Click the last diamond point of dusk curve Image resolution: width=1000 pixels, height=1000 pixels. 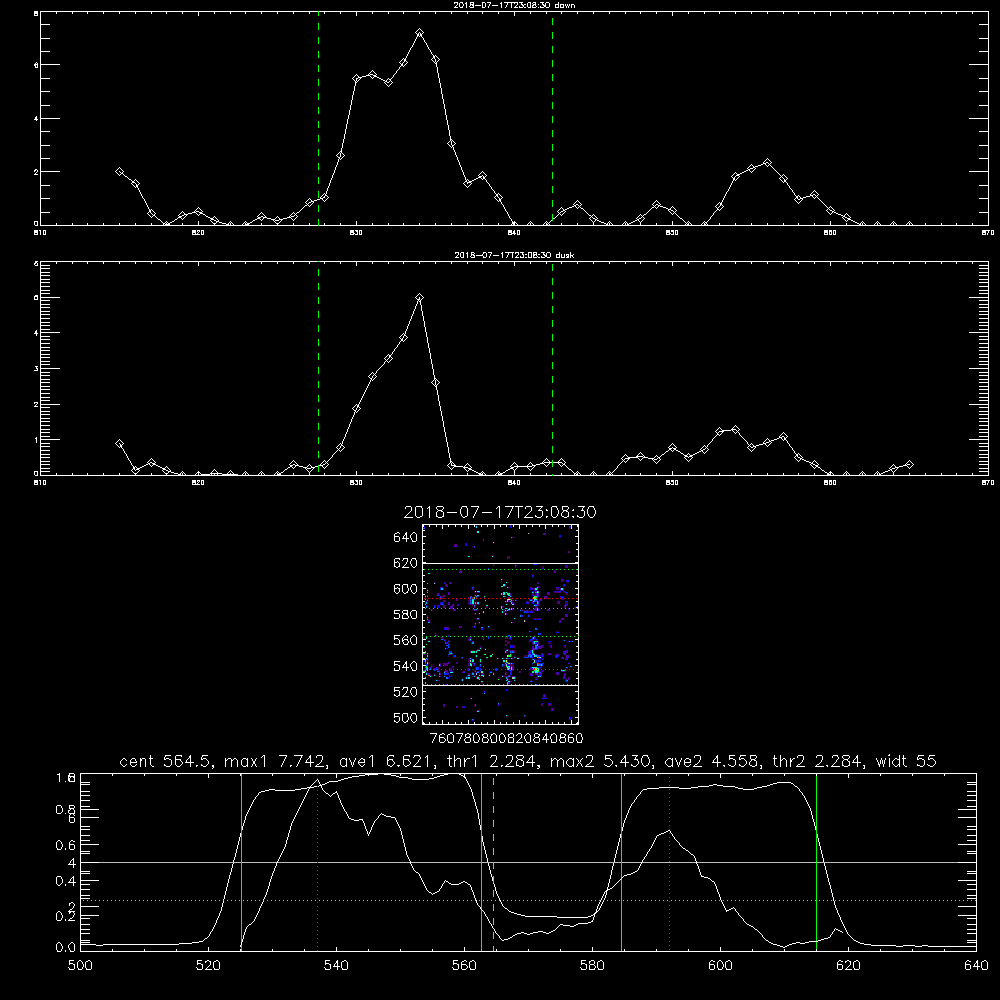point(909,464)
